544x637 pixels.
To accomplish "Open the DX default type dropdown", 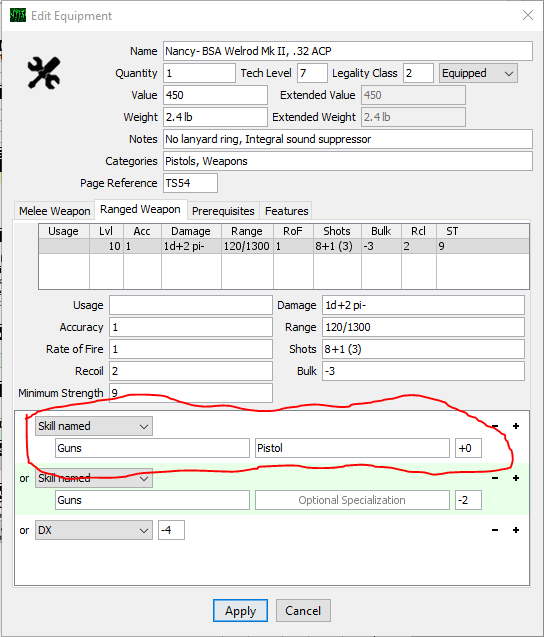I will click(94, 530).
